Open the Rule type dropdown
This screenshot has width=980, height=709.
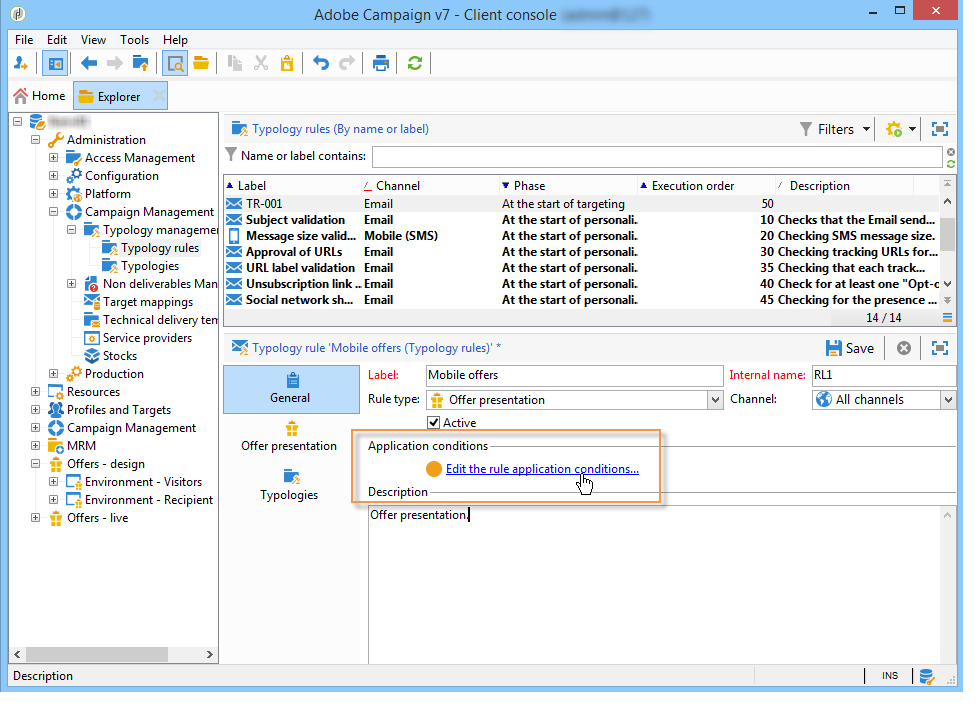coord(716,400)
